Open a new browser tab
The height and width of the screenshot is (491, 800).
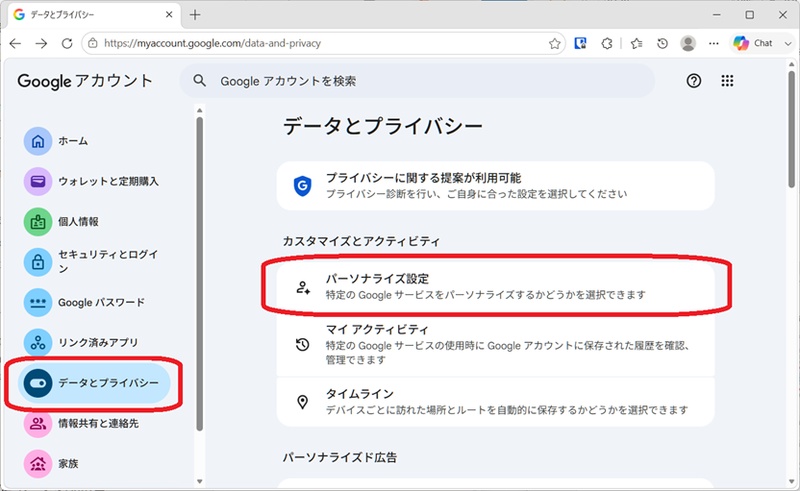[x=195, y=15]
